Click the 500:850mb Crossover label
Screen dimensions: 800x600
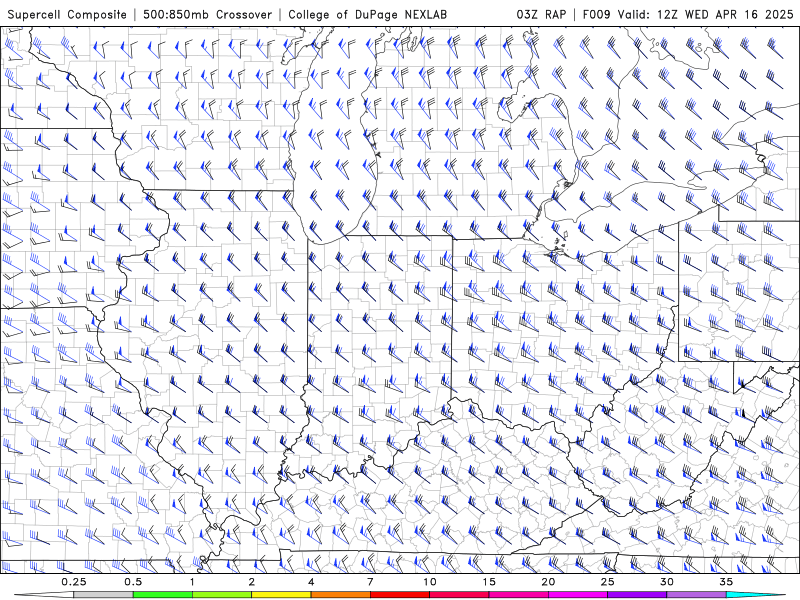(x=208, y=14)
